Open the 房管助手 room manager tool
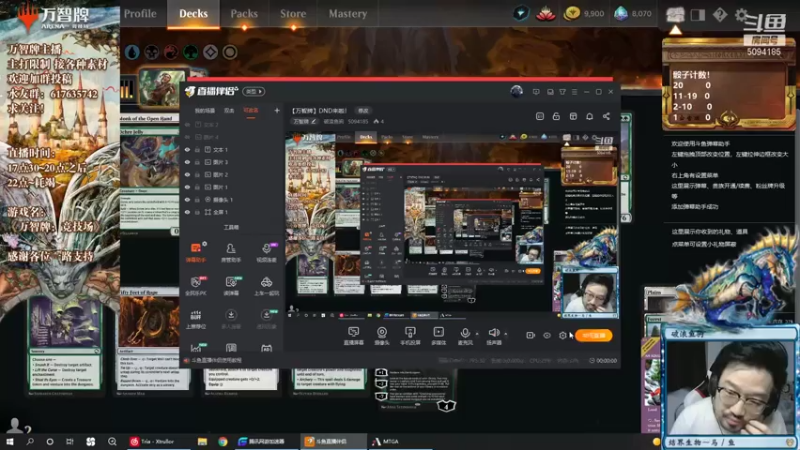This screenshot has height=450, width=800. tap(231, 253)
